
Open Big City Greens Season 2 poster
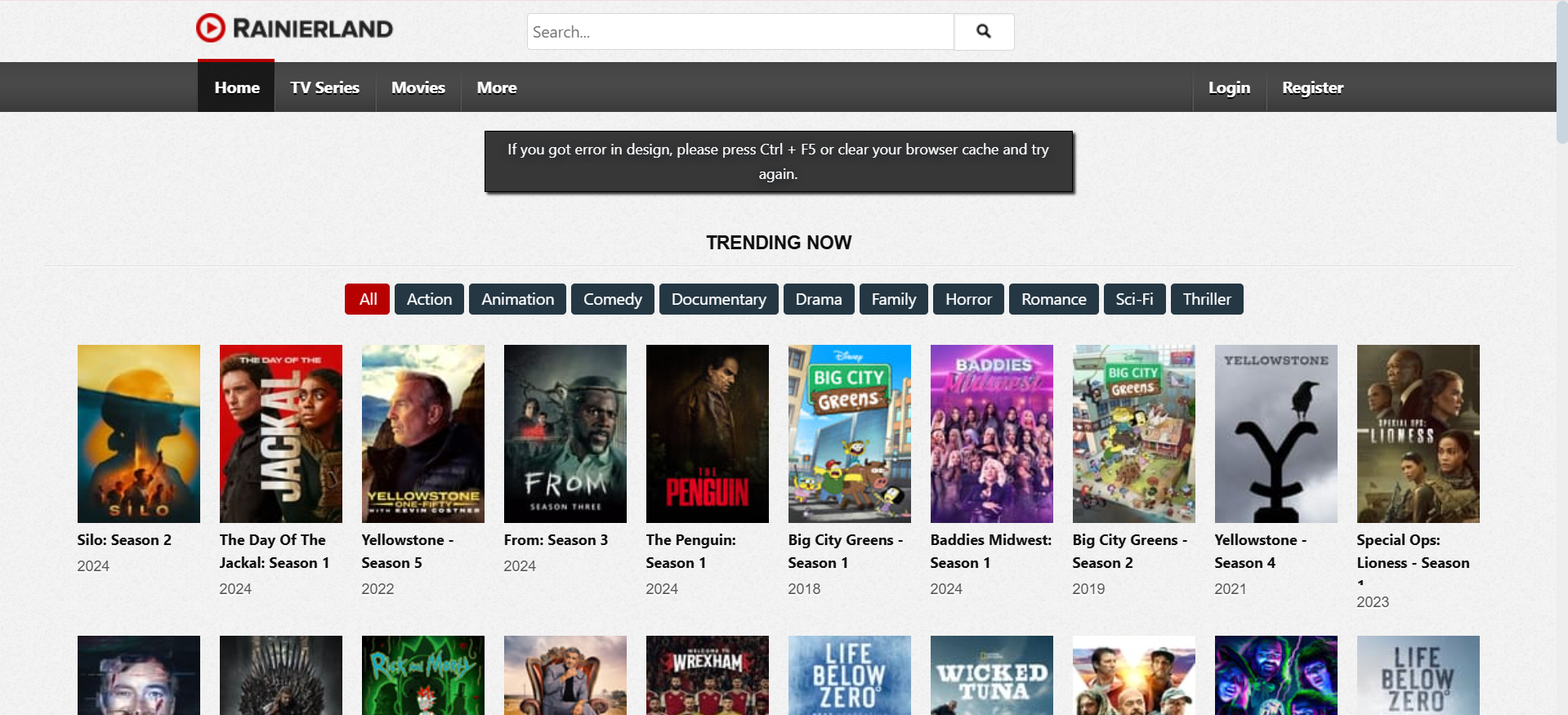(1134, 434)
